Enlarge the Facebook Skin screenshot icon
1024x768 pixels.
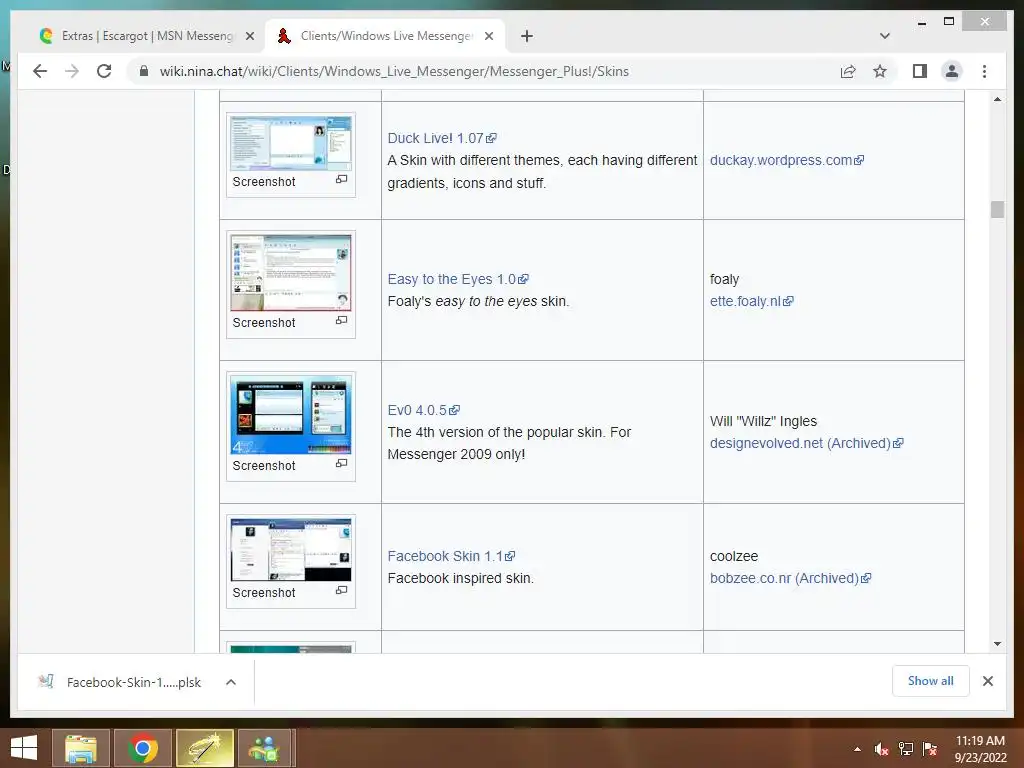click(342, 590)
